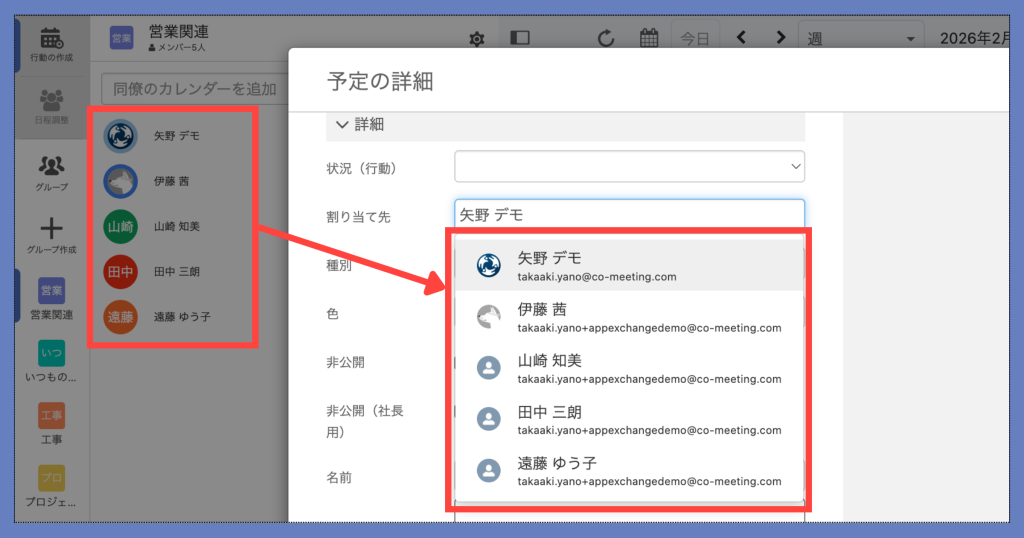Select the 工事 group in sidebar
Screen dimensions: 1024x538
click(x=51, y=424)
